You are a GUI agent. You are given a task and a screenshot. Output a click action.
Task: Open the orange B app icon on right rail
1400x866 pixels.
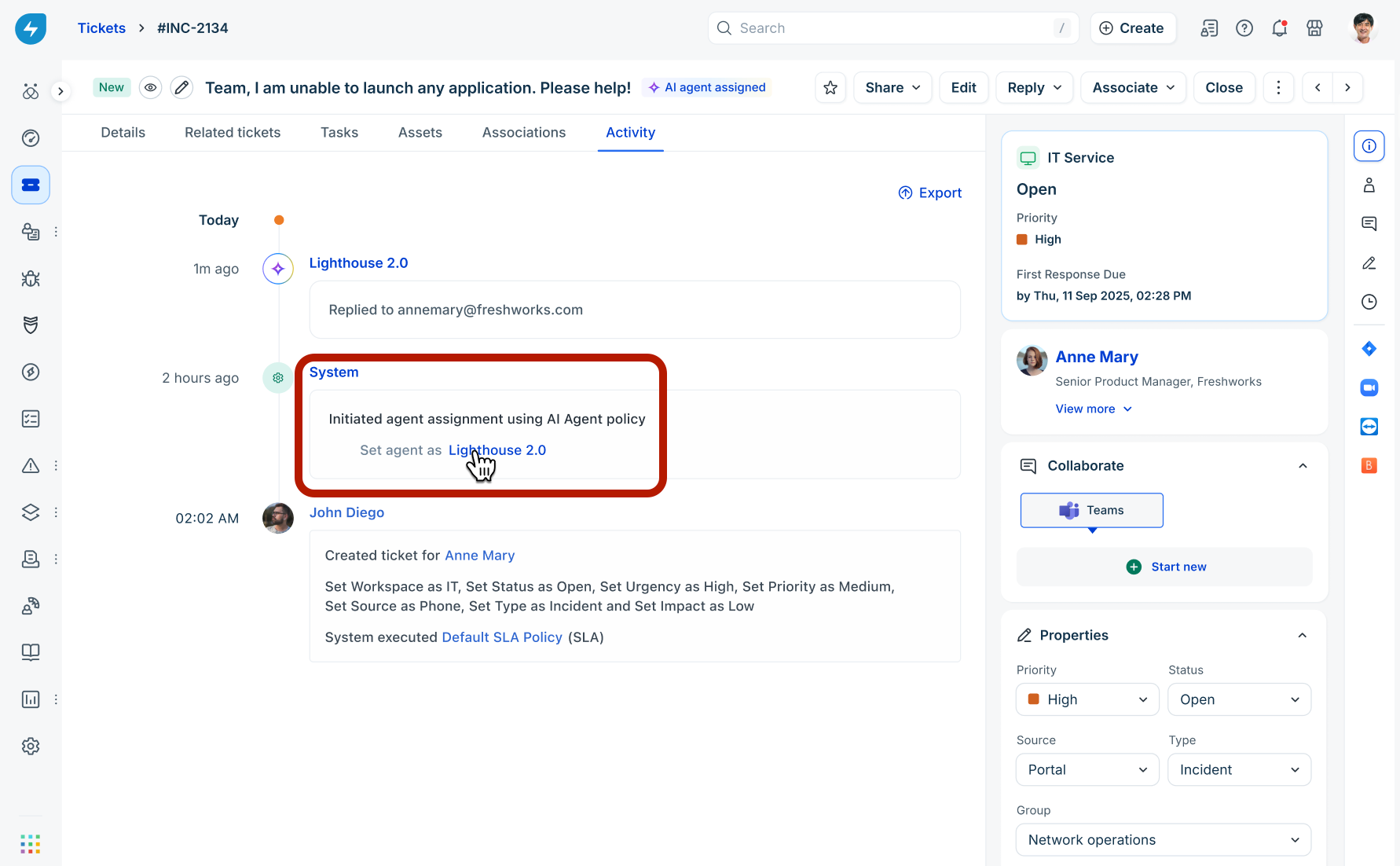[1369, 465]
